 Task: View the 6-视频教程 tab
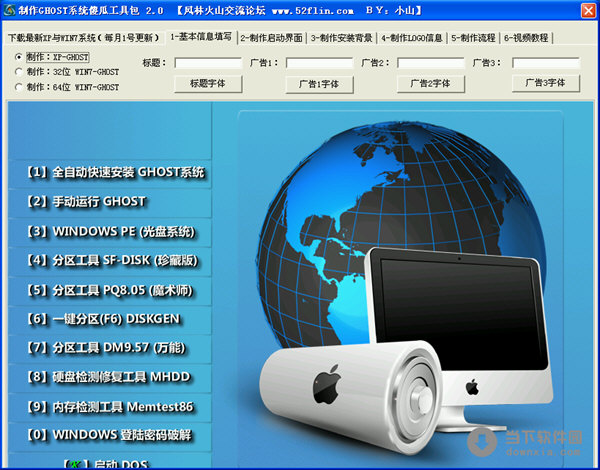pyautogui.click(x=527, y=38)
